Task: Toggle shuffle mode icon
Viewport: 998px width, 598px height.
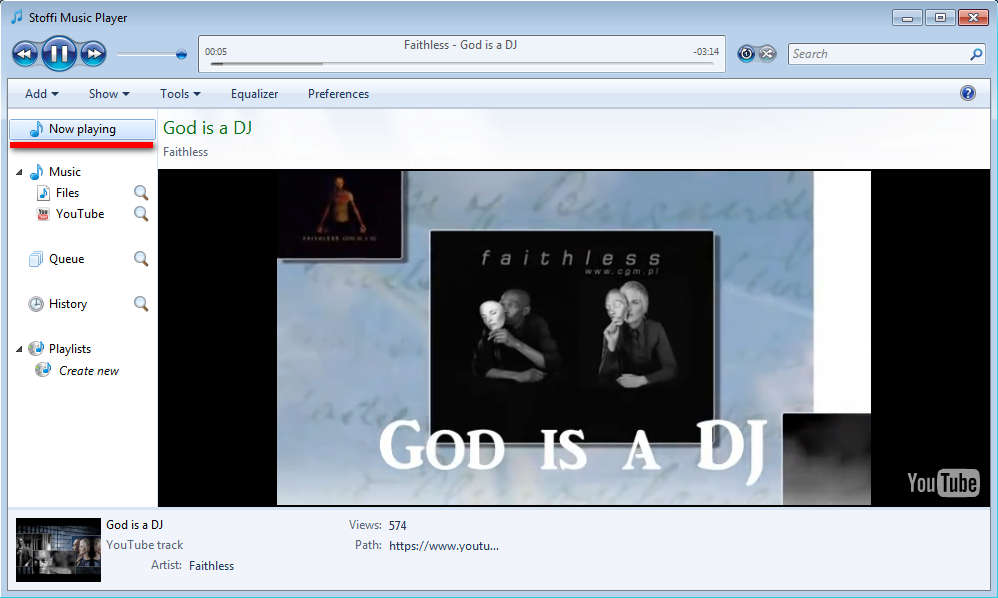Action: click(x=768, y=54)
